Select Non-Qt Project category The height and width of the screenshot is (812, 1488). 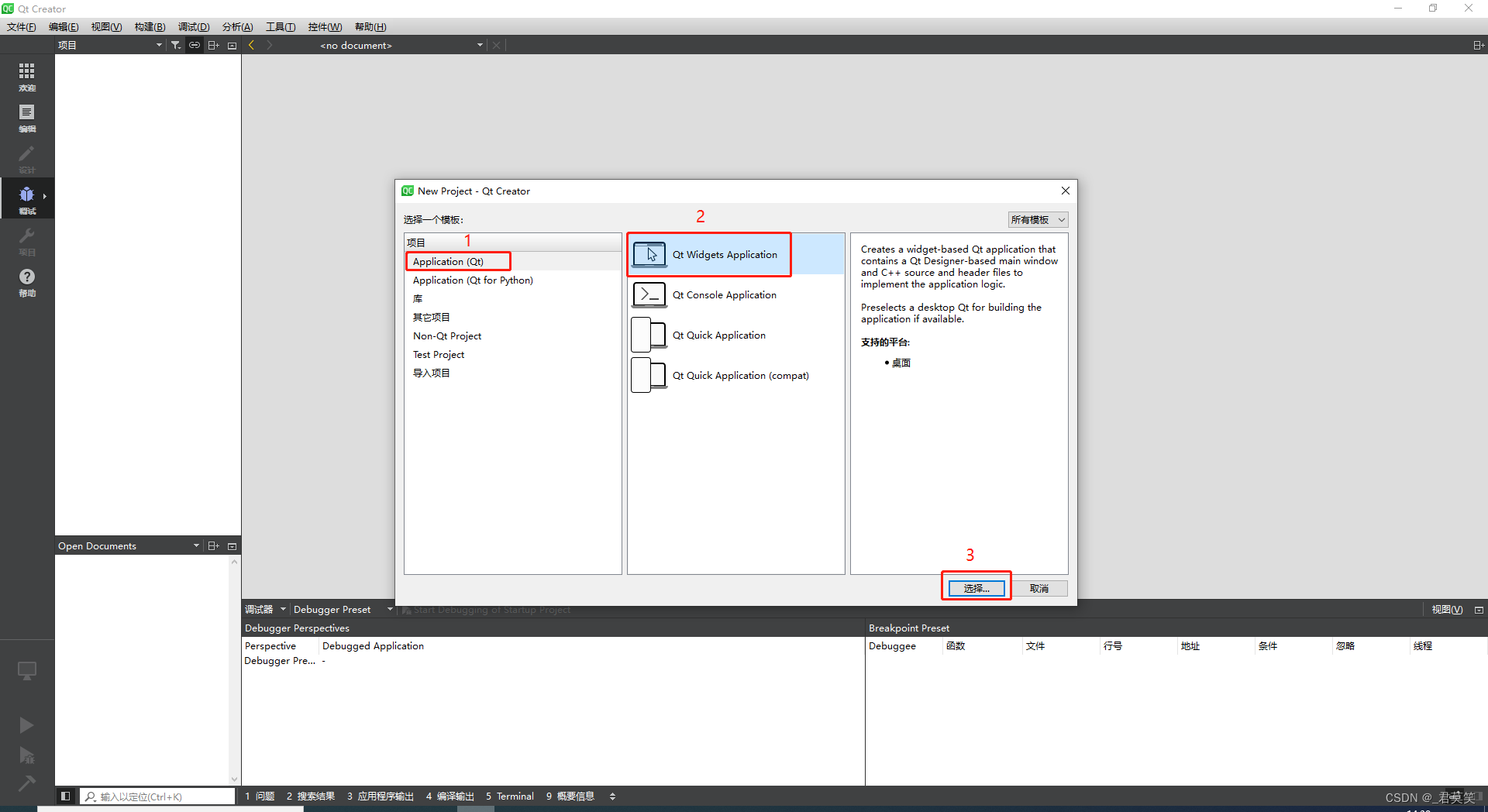(512, 335)
